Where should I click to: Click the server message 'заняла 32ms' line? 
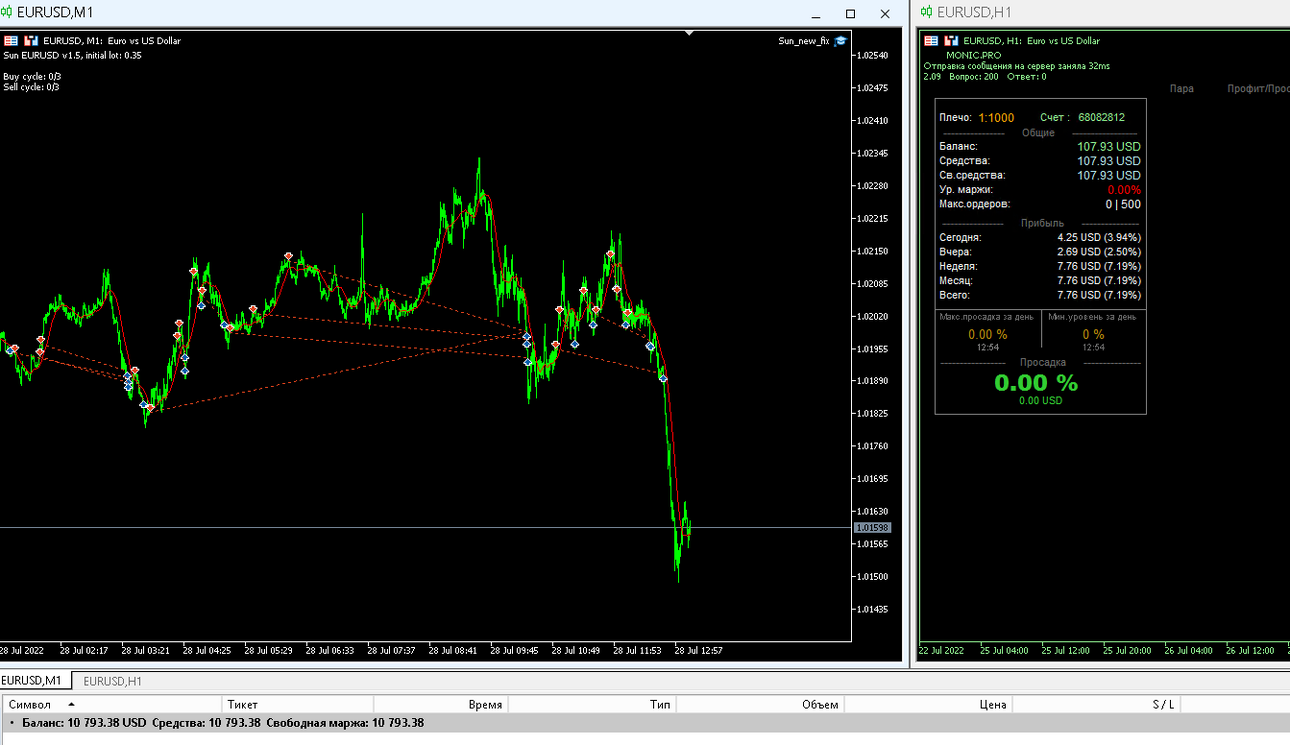(x=1017, y=66)
